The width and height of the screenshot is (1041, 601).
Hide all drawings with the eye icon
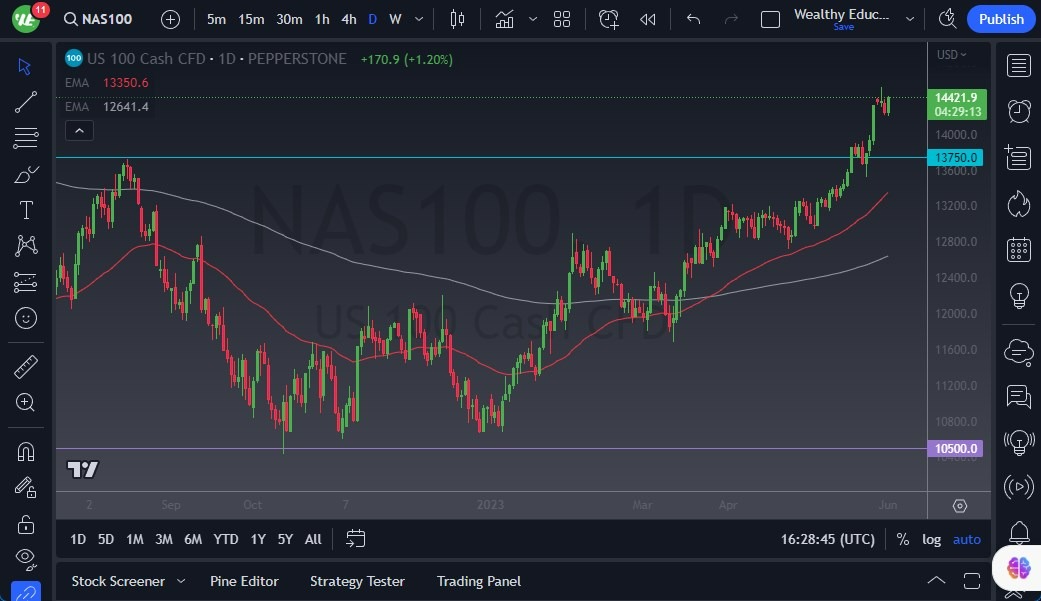click(26, 559)
